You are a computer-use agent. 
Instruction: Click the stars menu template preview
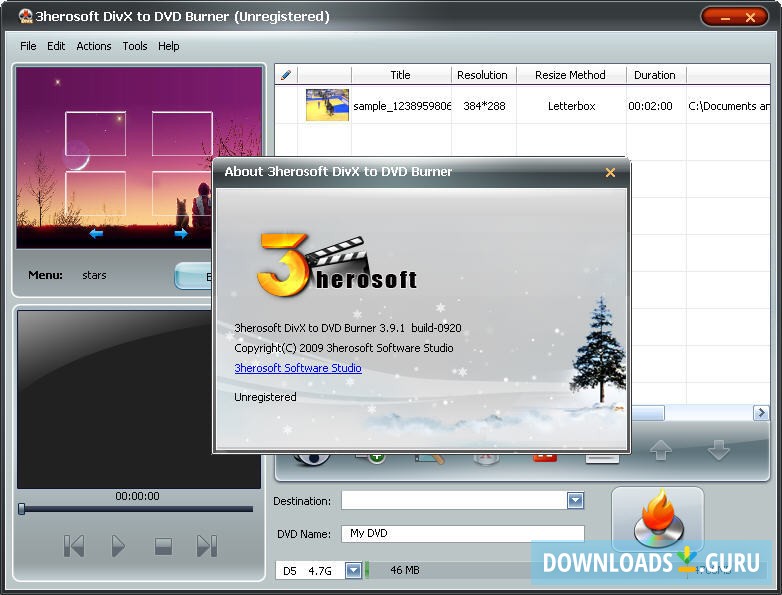click(x=140, y=157)
